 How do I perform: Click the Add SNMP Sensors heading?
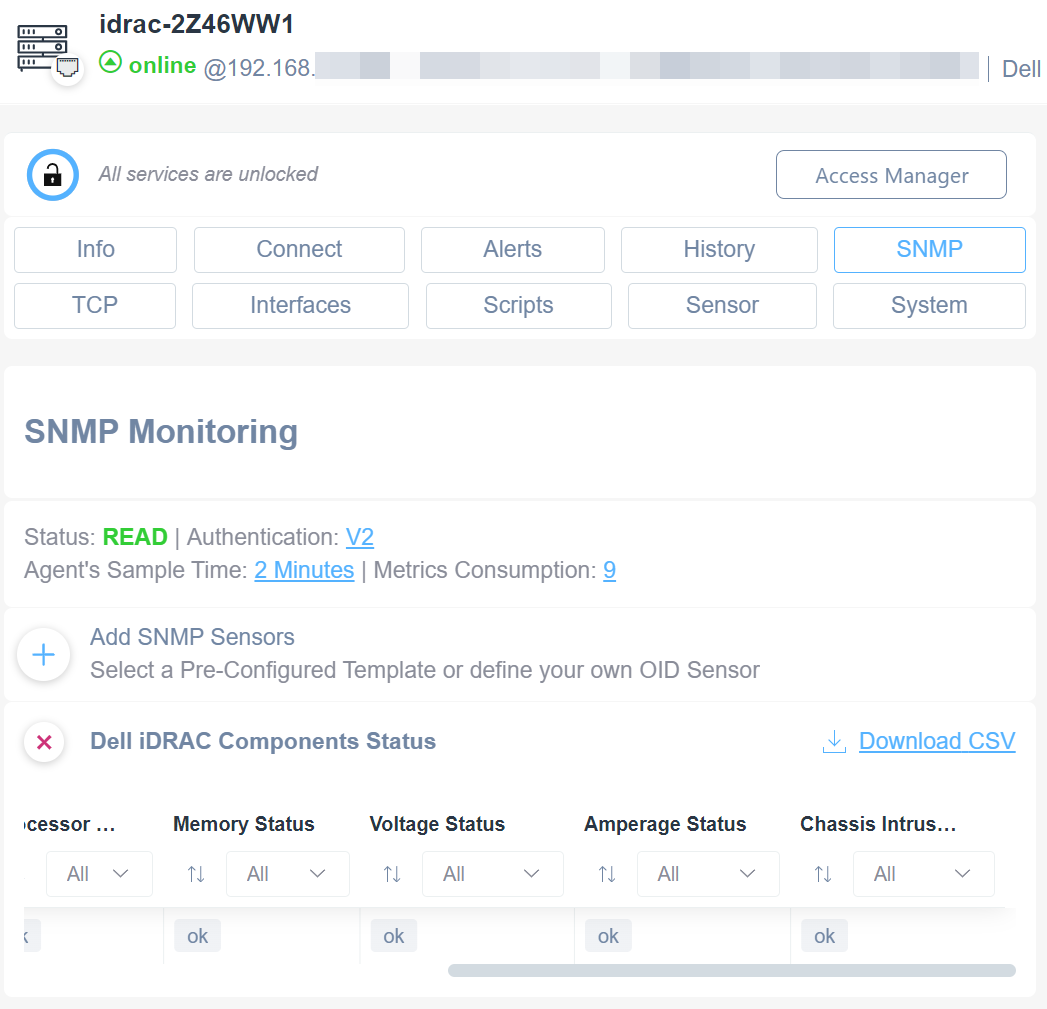pos(192,637)
